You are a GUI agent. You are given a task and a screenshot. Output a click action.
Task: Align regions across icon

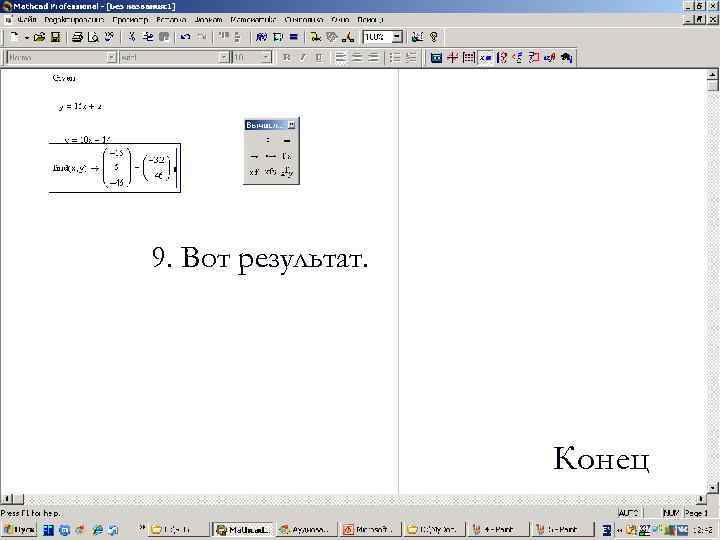(223, 37)
